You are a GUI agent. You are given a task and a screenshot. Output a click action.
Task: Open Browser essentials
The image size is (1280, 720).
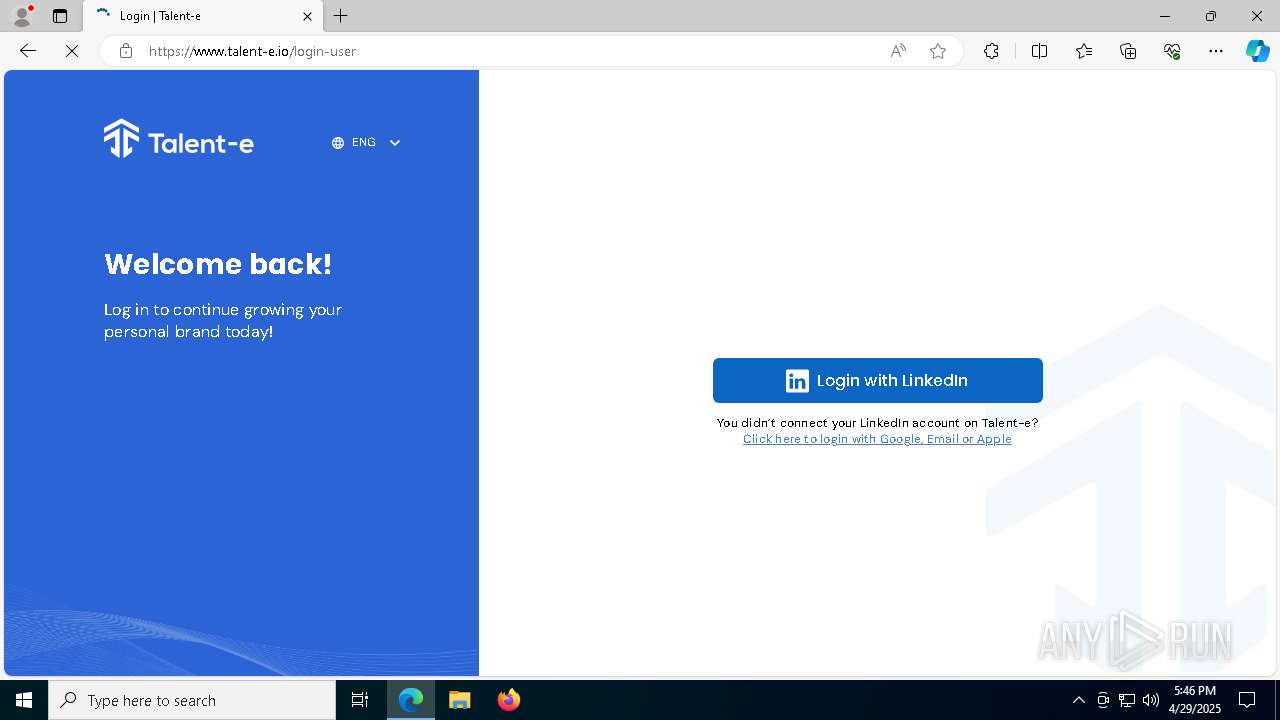click(1172, 51)
